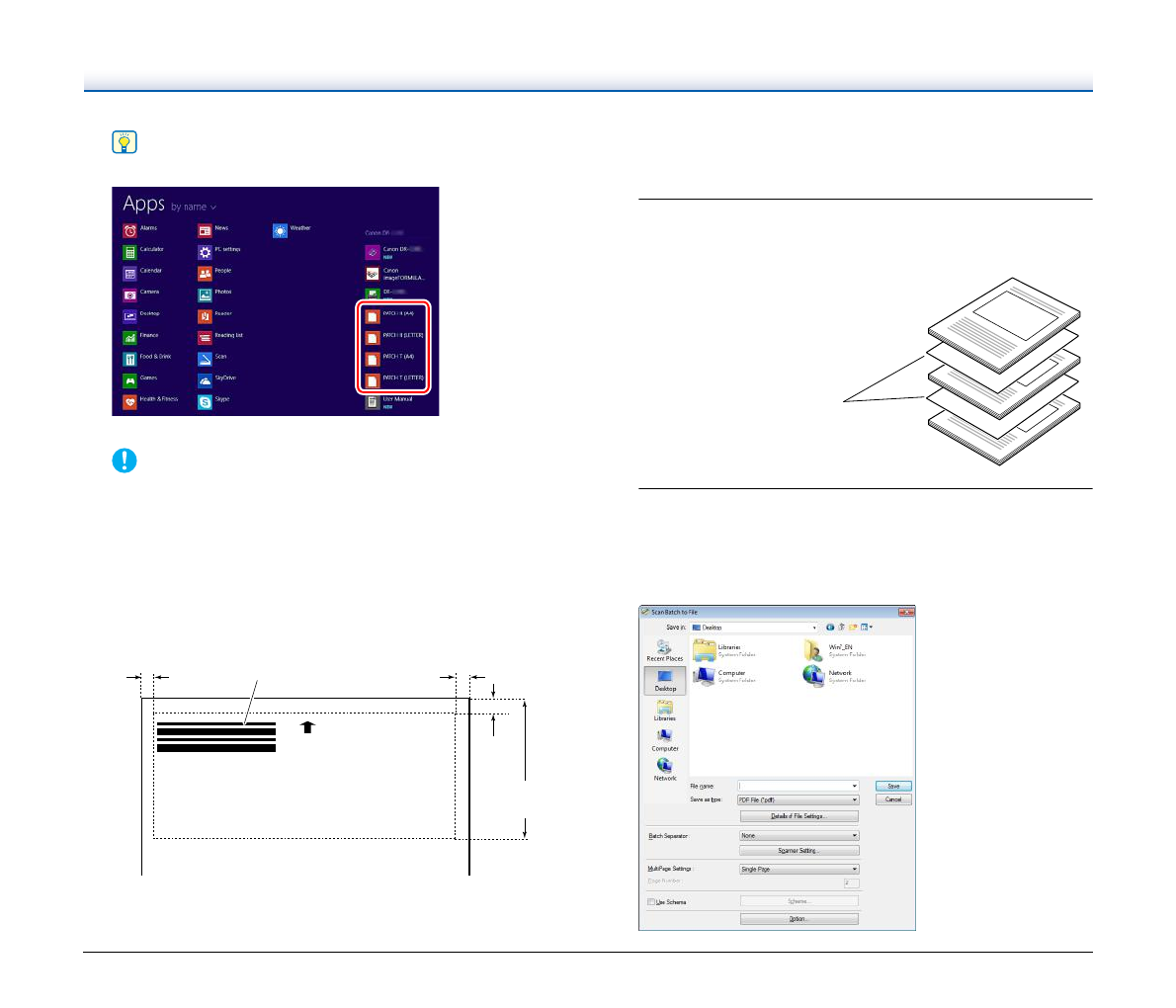The height and width of the screenshot is (1008, 1176).
Task: Open the User Manual tile
Action: click(x=373, y=402)
